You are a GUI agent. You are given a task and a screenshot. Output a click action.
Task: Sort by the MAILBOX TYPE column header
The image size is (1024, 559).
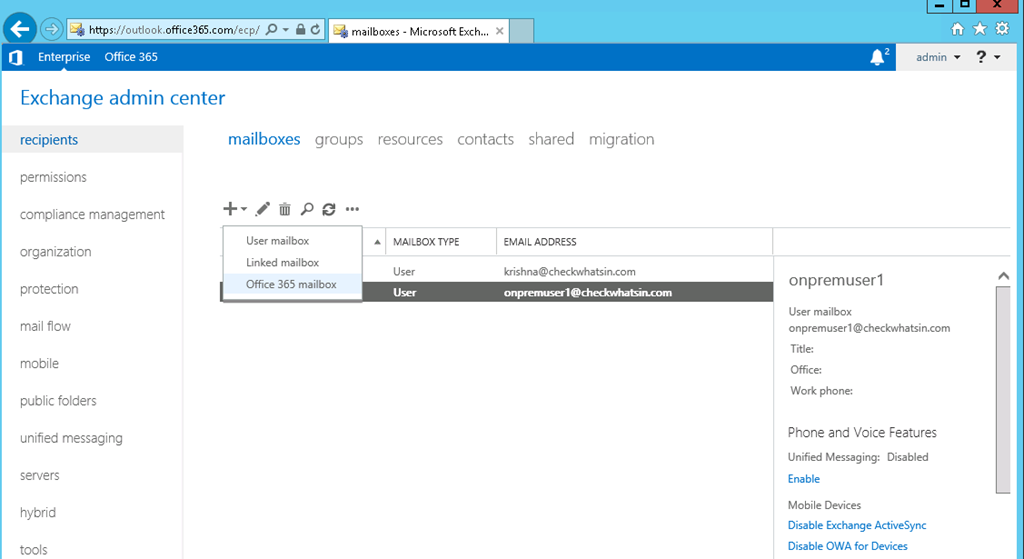tap(441, 242)
